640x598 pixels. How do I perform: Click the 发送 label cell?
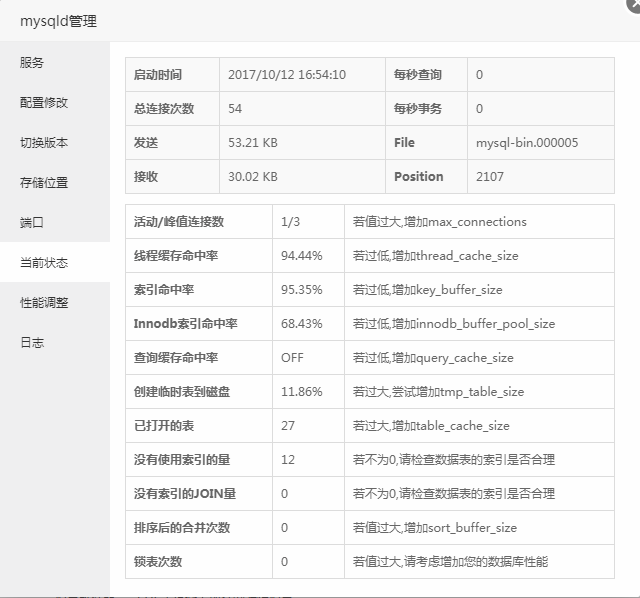pyautogui.click(x=173, y=142)
